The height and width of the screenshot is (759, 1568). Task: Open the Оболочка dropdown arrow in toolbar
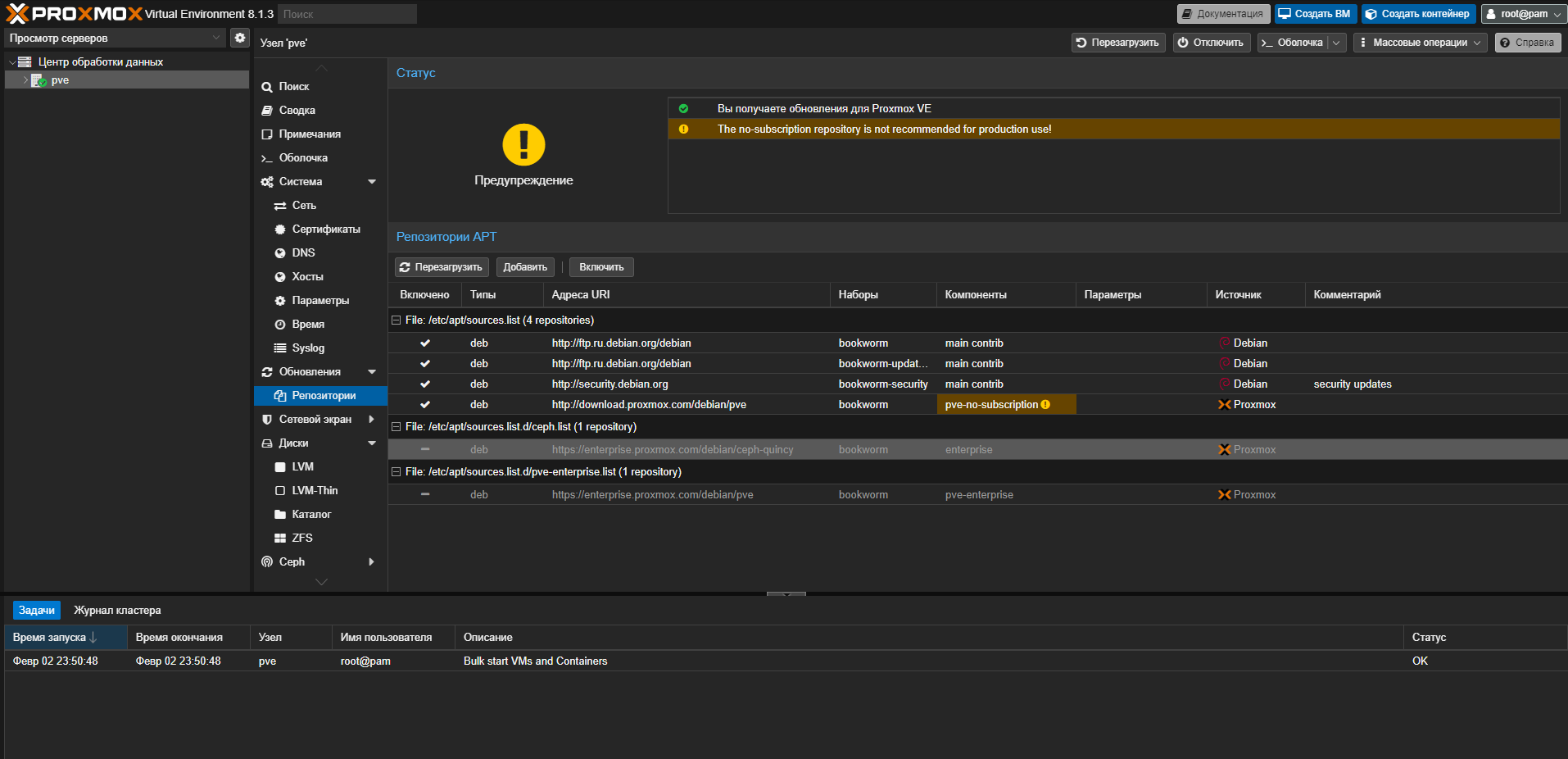coord(1336,43)
